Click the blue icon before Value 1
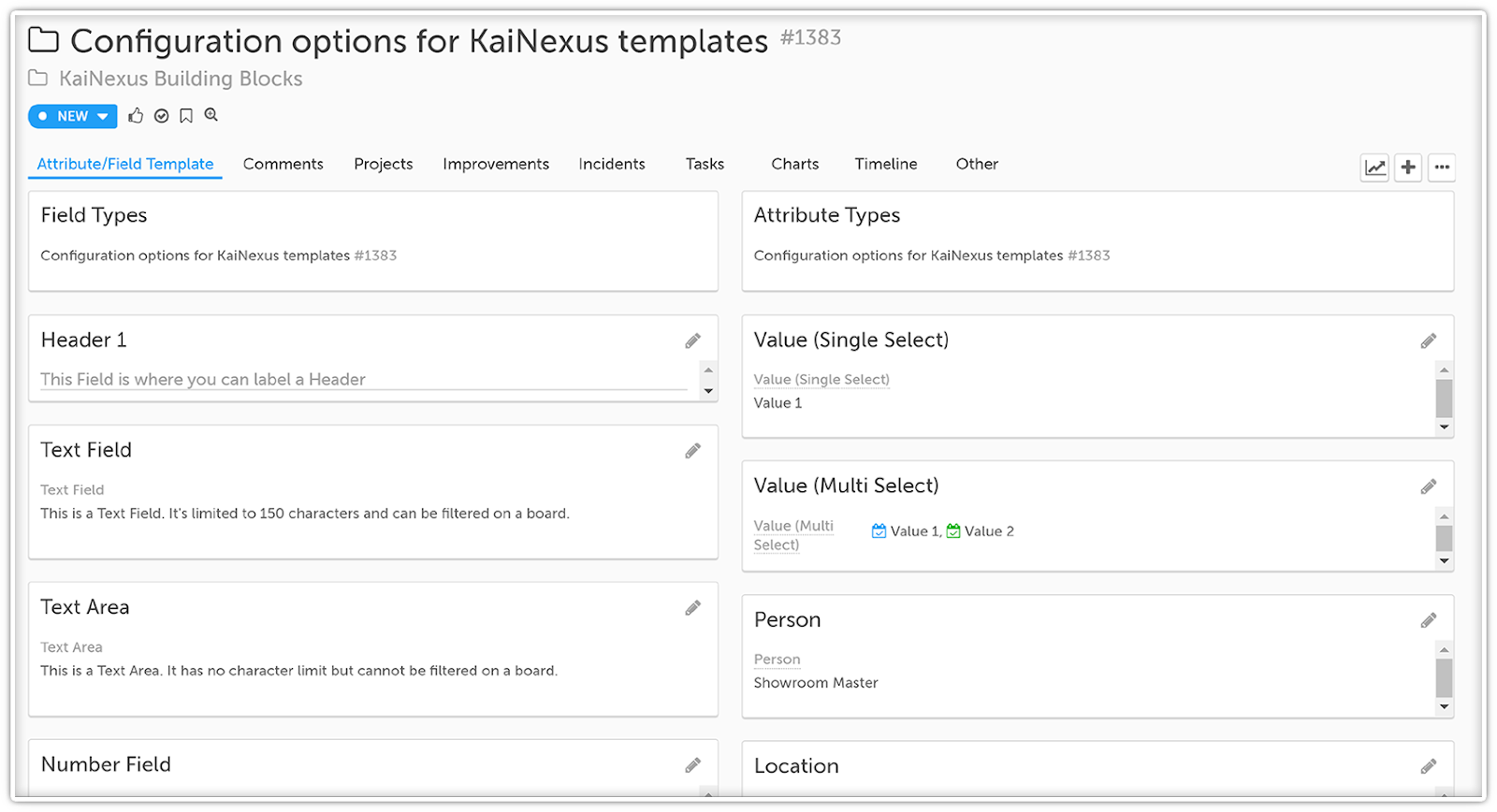This screenshot has height=812, width=1497. point(879,530)
